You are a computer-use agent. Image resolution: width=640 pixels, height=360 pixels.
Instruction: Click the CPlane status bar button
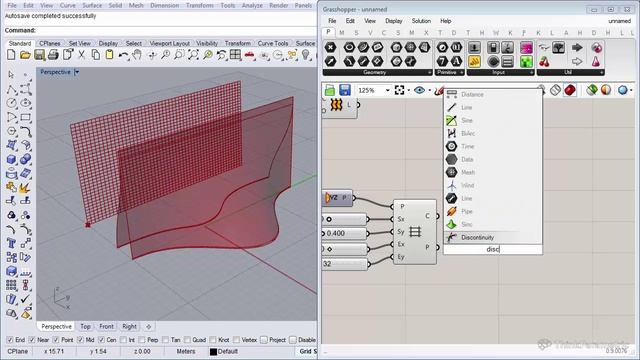click(18, 351)
